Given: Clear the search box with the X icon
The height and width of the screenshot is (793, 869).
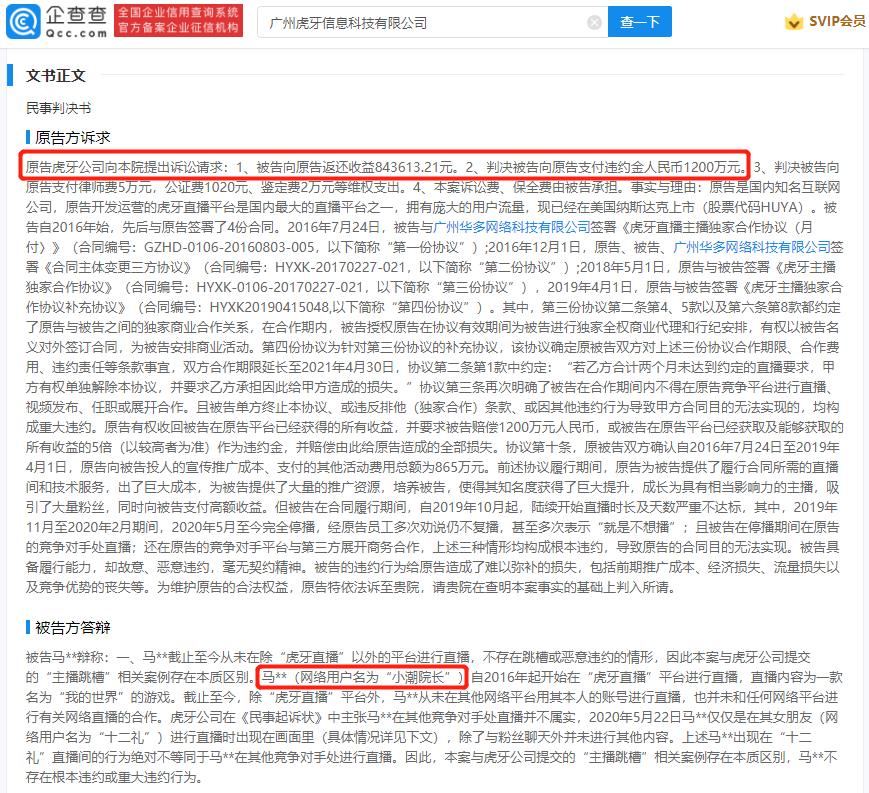Looking at the screenshot, I should click(x=594, y=23).
